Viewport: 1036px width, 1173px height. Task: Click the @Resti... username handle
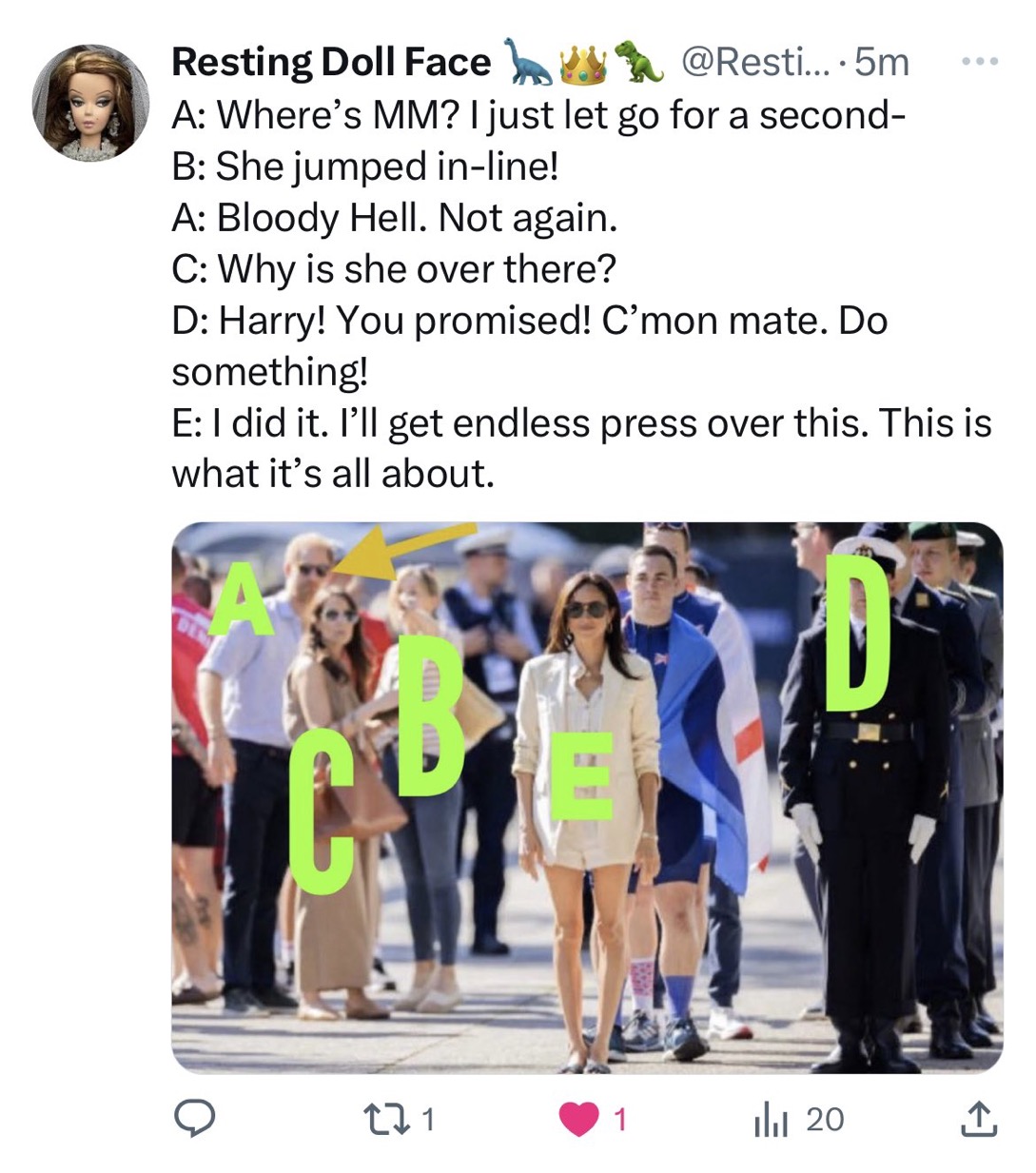tap(755, 62)
